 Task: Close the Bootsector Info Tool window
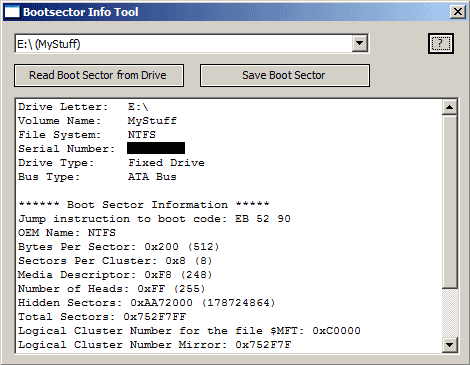click(458, 12)
